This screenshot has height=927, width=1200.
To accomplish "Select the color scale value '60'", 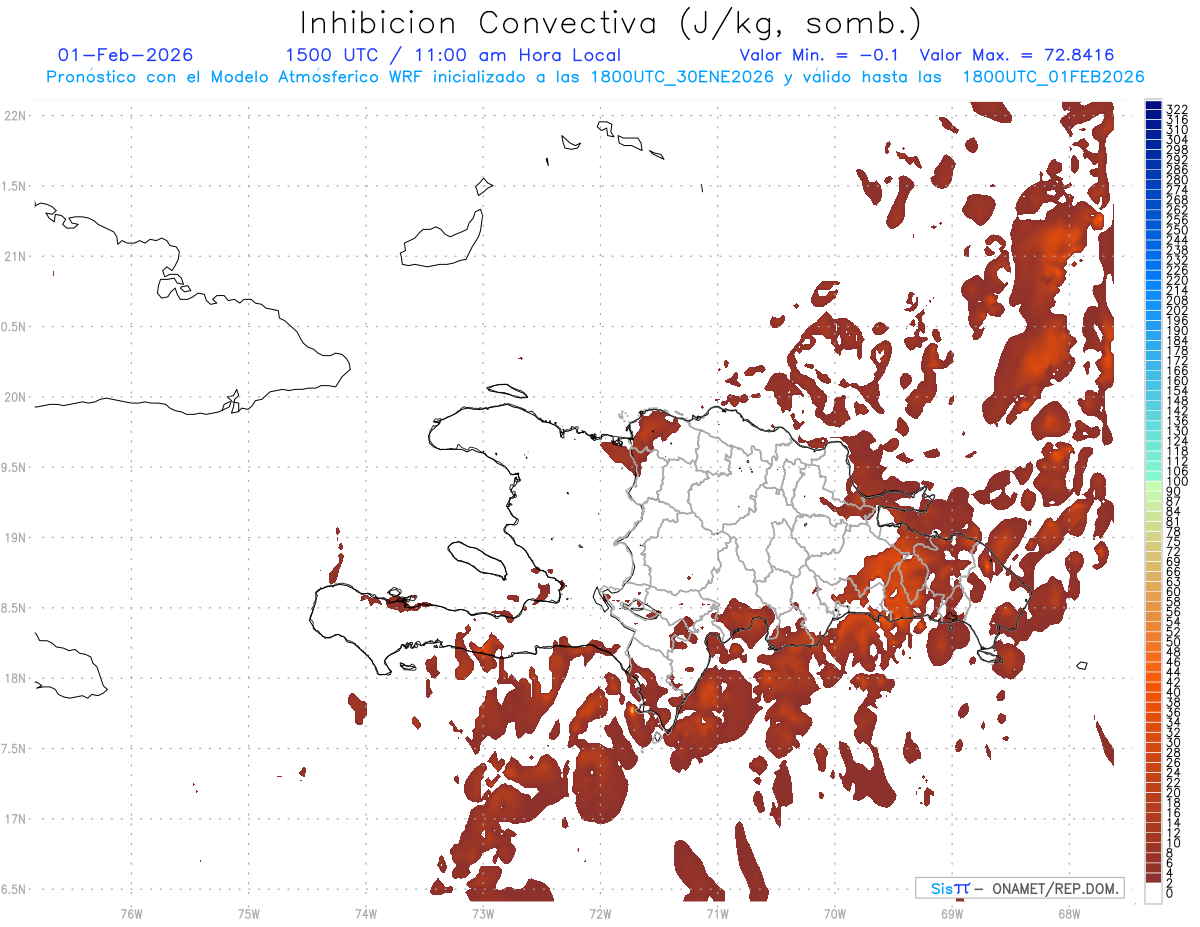I will [x=1174, y=591].
